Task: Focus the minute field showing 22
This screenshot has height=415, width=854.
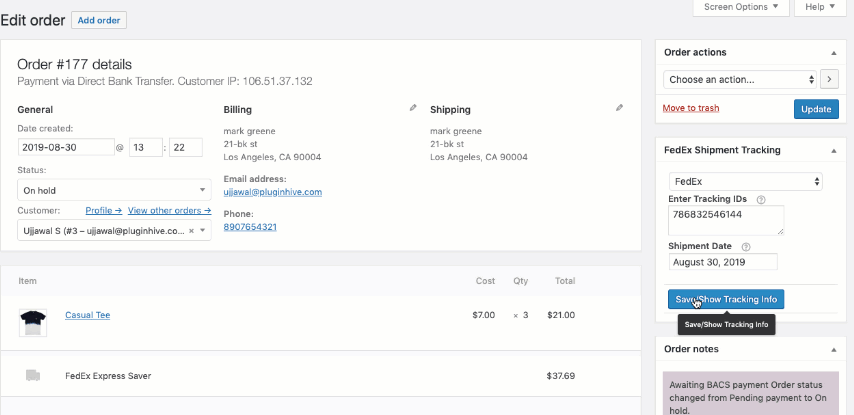Action: (x=186, y=147)
